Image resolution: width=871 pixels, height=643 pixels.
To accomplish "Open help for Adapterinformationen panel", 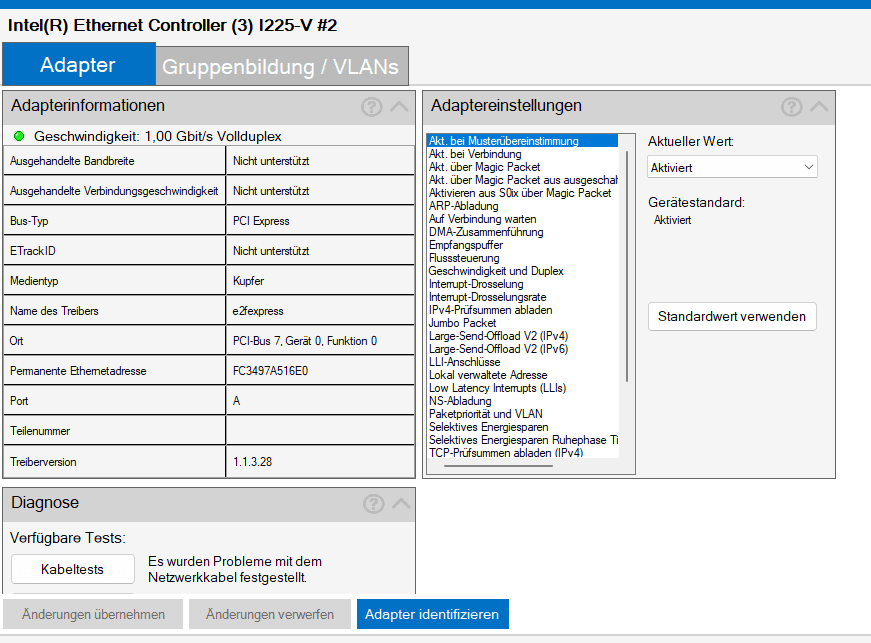I will (x=372, y=107).
